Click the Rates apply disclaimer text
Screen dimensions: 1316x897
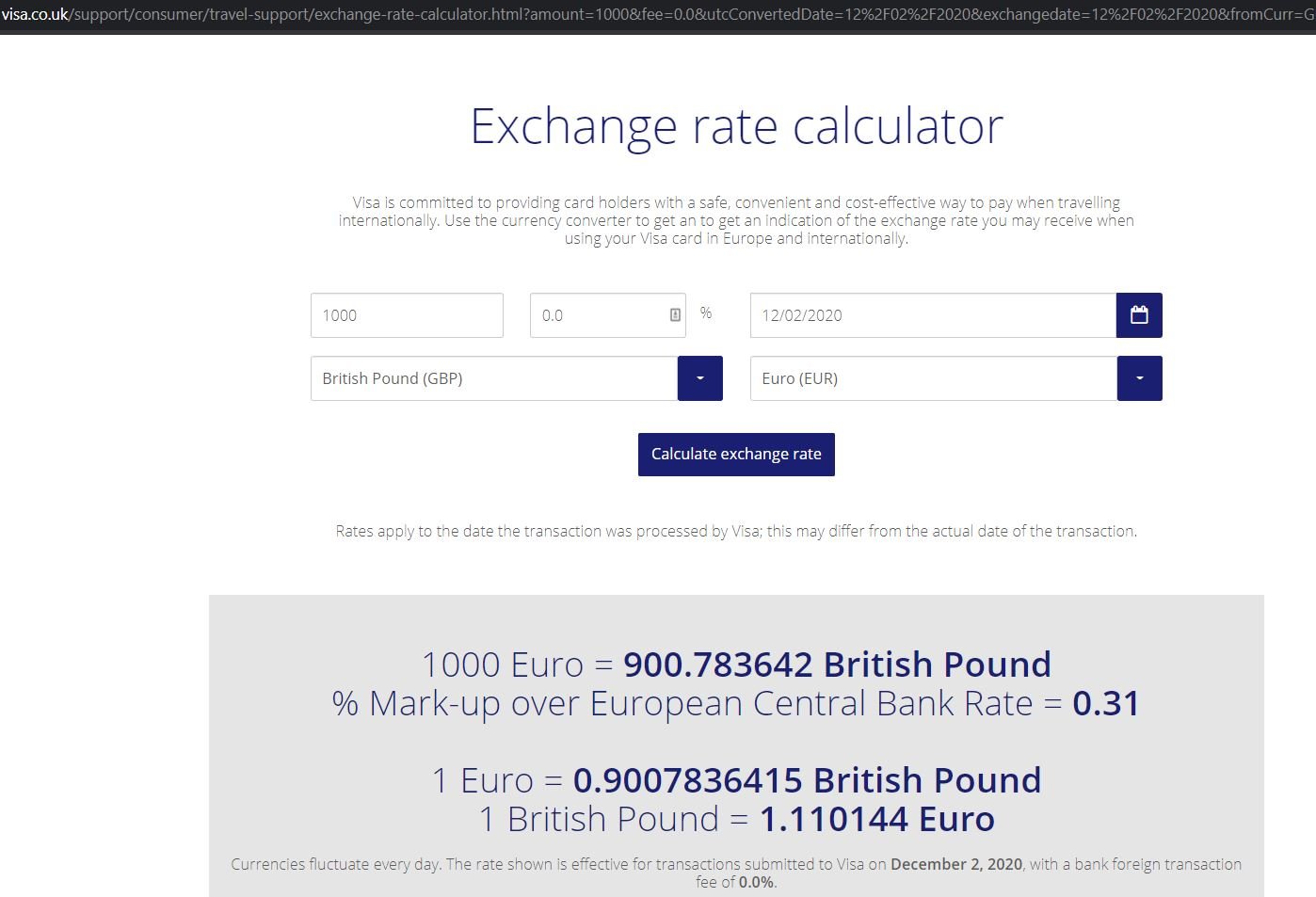[736, 531]
